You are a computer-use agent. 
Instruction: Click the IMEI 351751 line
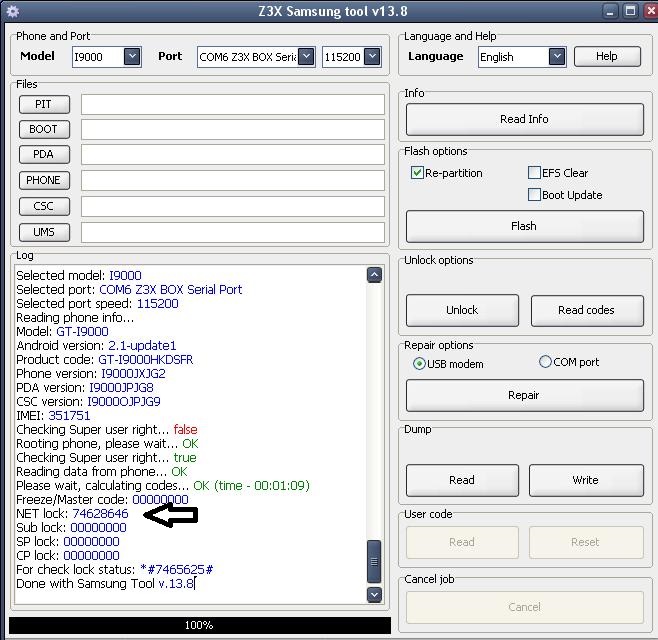click(x=53, y=415)
